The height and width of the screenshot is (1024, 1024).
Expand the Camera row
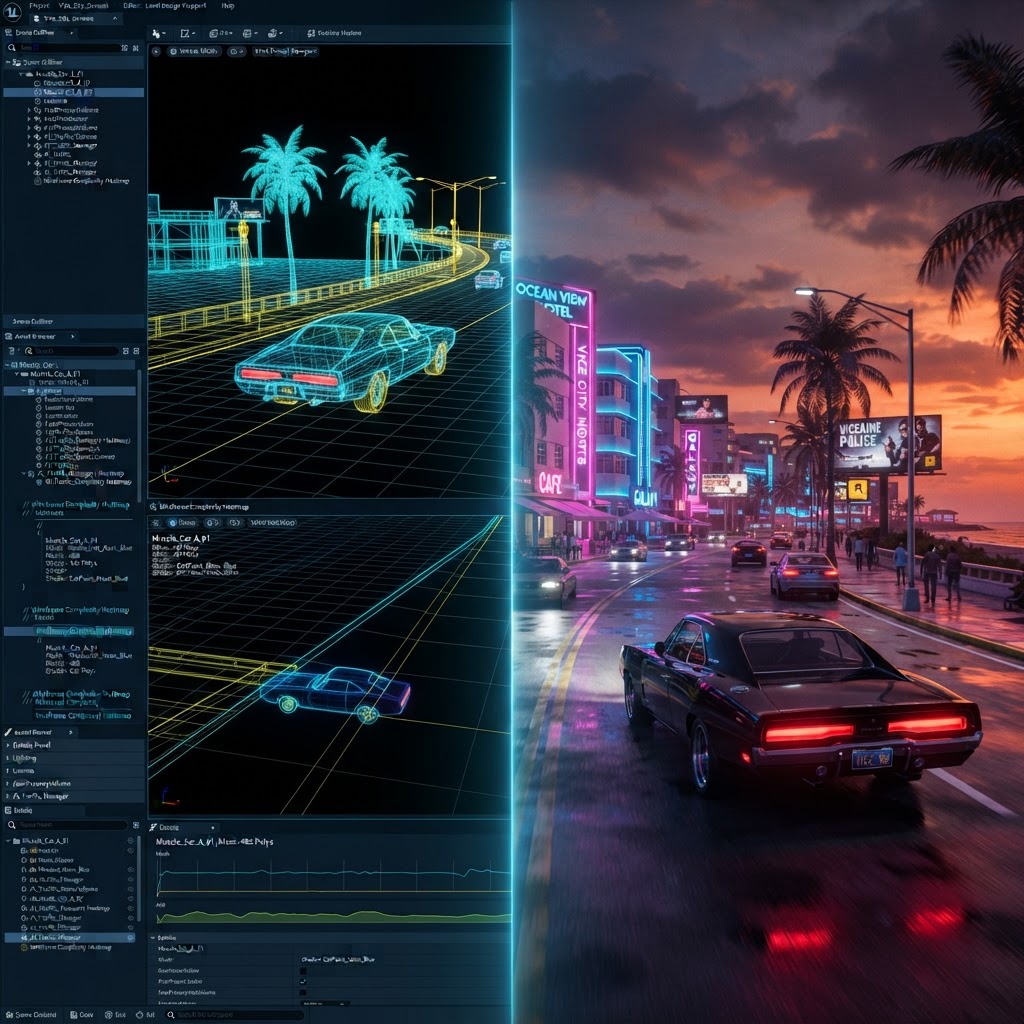(x=73, y=771)
